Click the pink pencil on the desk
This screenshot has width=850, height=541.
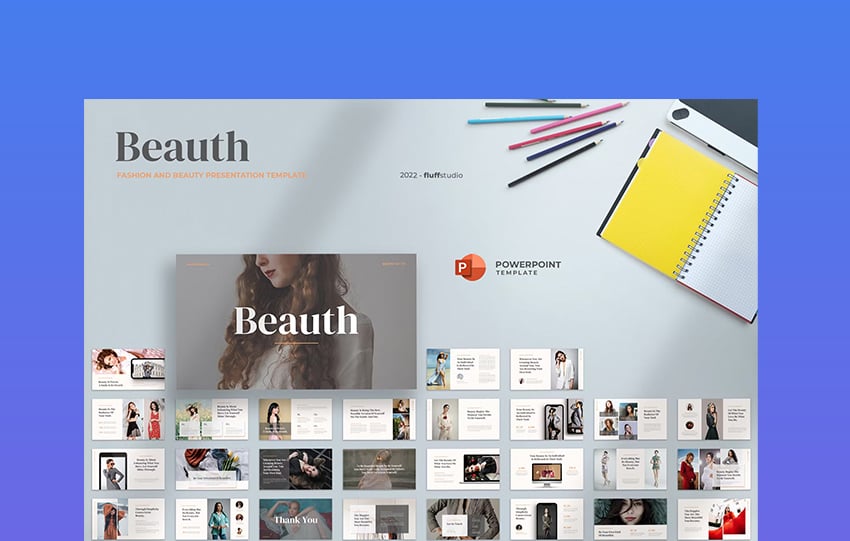click(580, 118)
